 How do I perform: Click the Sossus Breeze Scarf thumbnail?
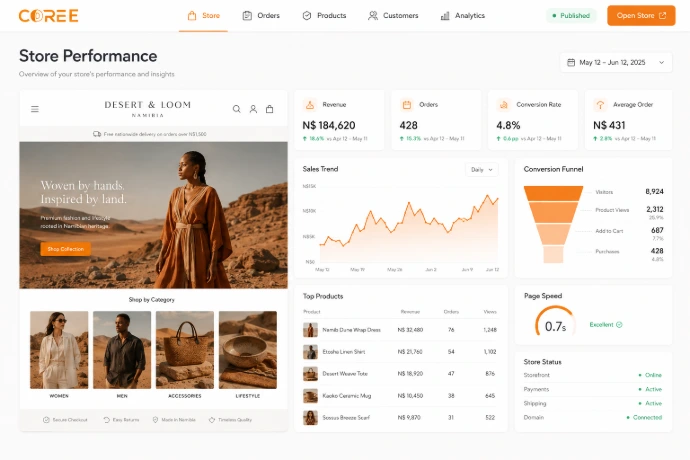[x=310, y=417]
